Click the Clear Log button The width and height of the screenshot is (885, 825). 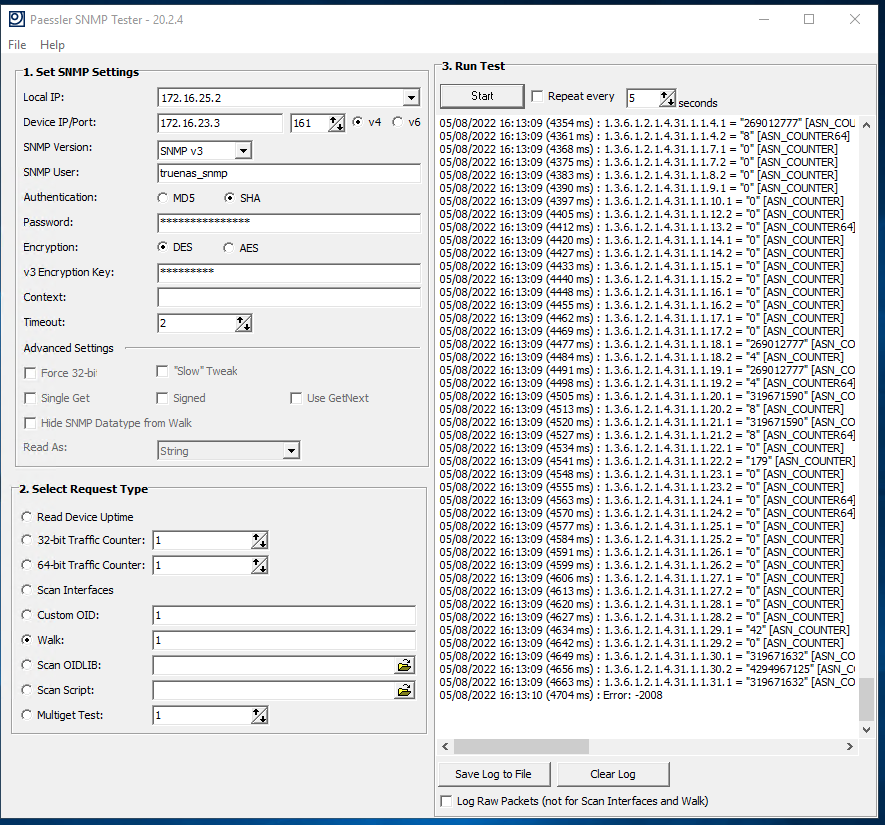[613, 774]
